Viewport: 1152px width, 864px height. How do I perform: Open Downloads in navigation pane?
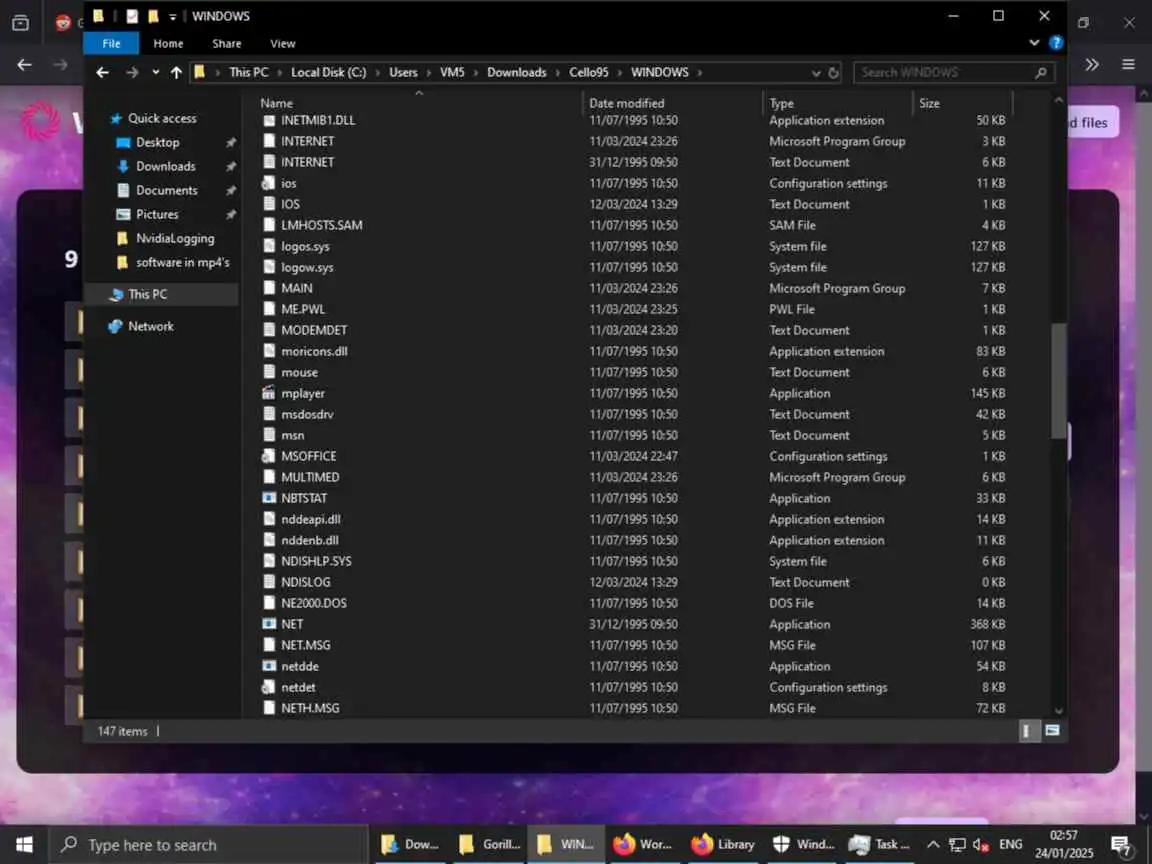click(165, 166)
